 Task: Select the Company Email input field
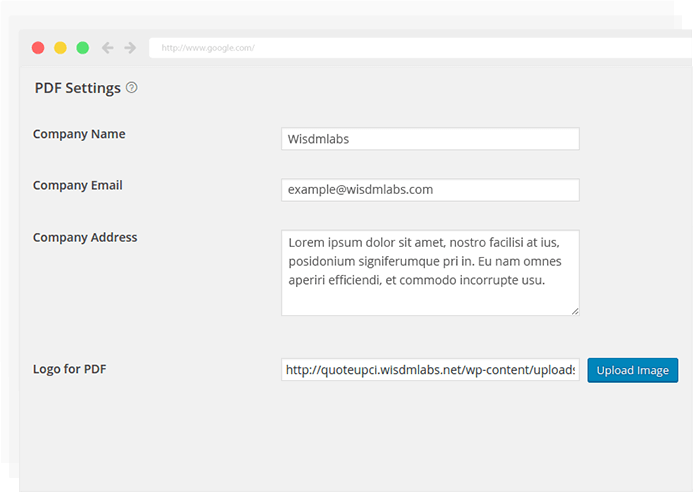click(x=430, y=190)
